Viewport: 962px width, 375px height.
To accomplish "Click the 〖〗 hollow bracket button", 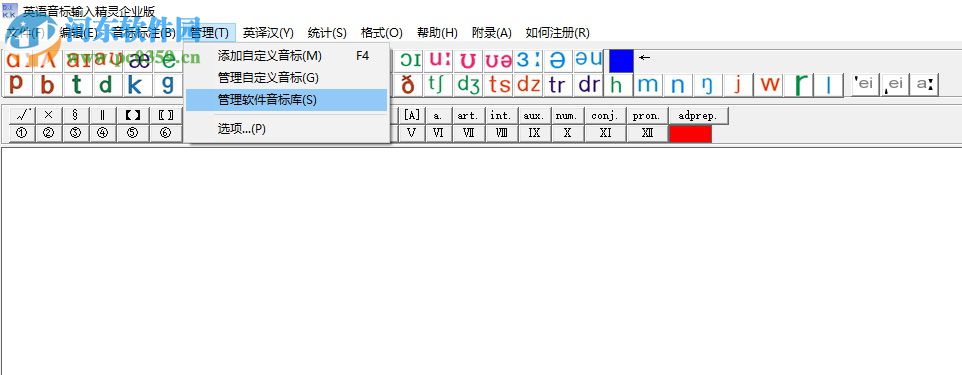I will pos(166,115).
